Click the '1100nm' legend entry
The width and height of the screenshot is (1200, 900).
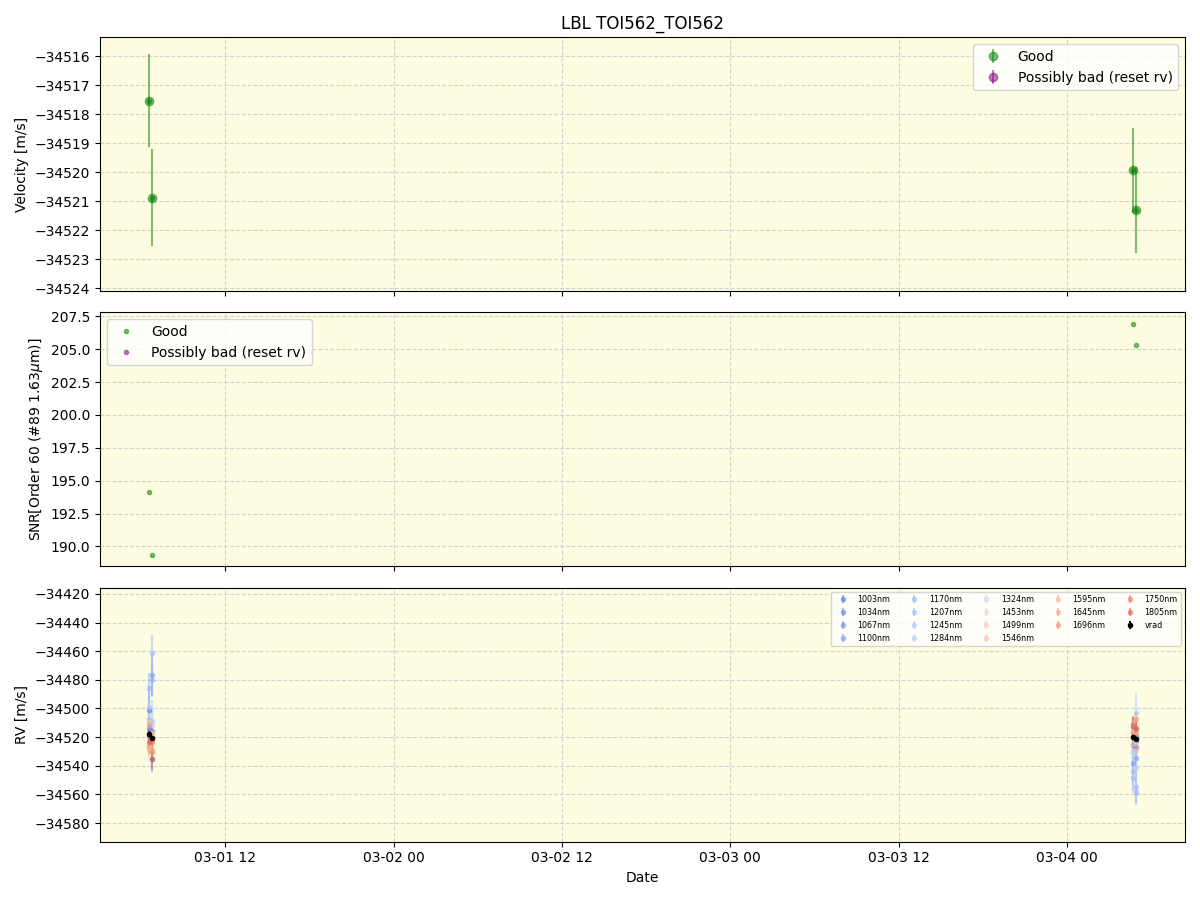[x=874, y=638]
